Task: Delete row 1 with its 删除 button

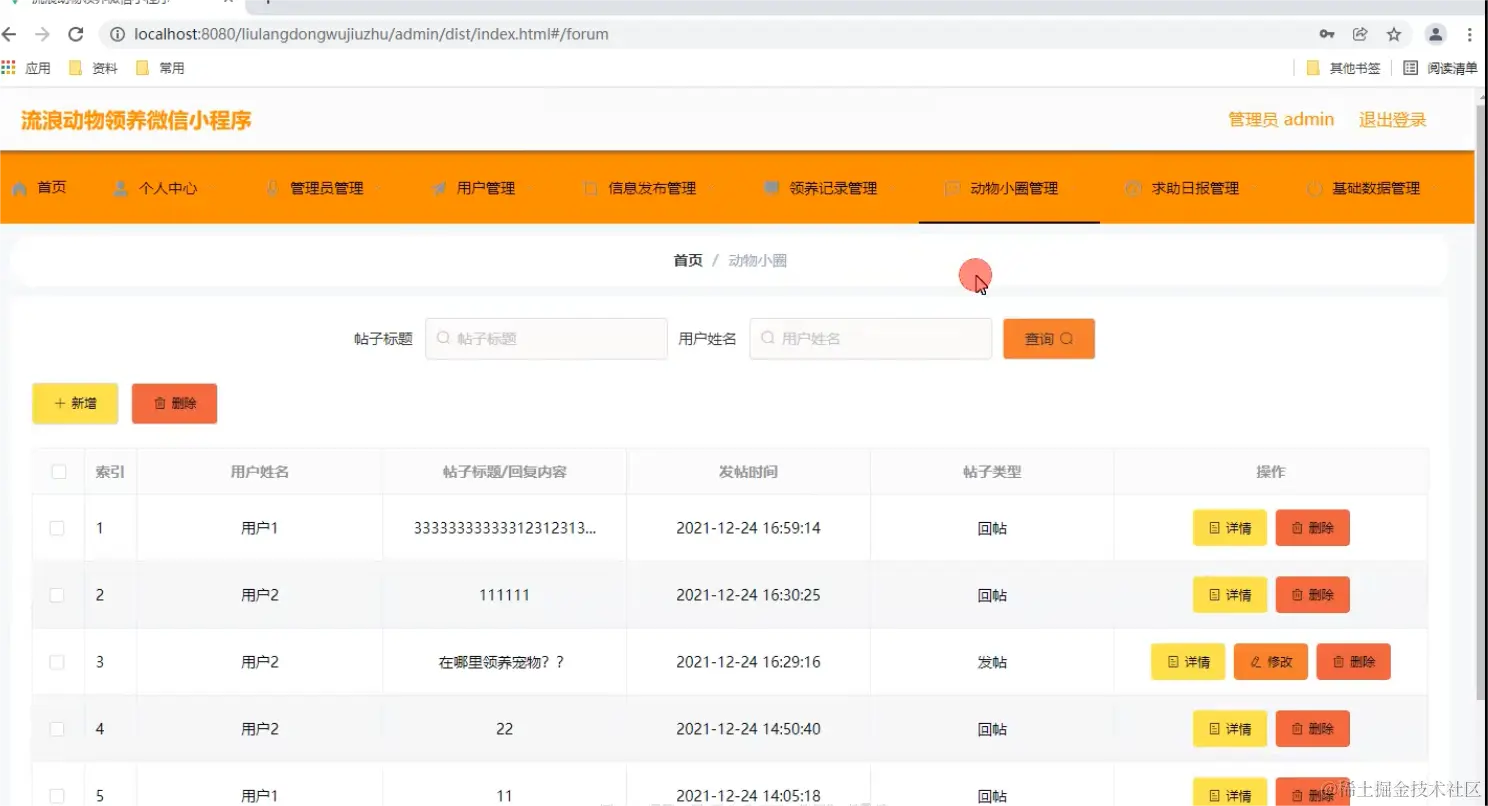Action: pos(1312,528)
